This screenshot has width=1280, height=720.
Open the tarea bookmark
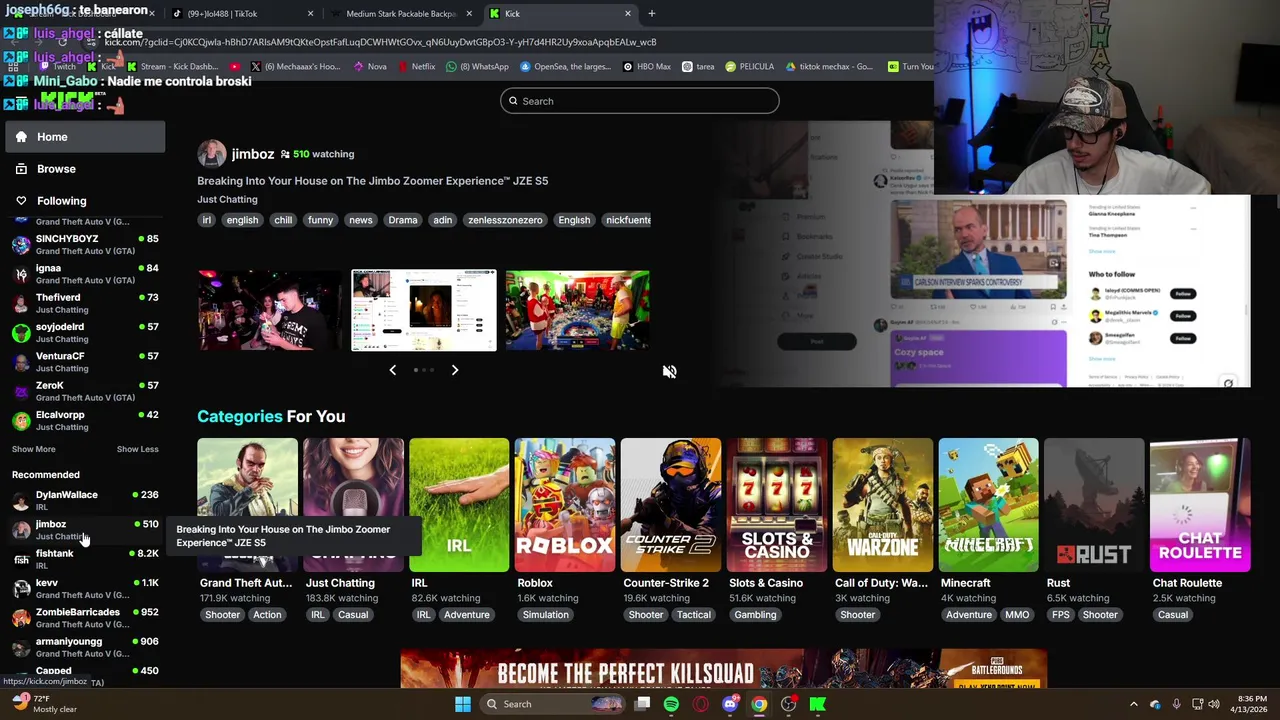698,67
